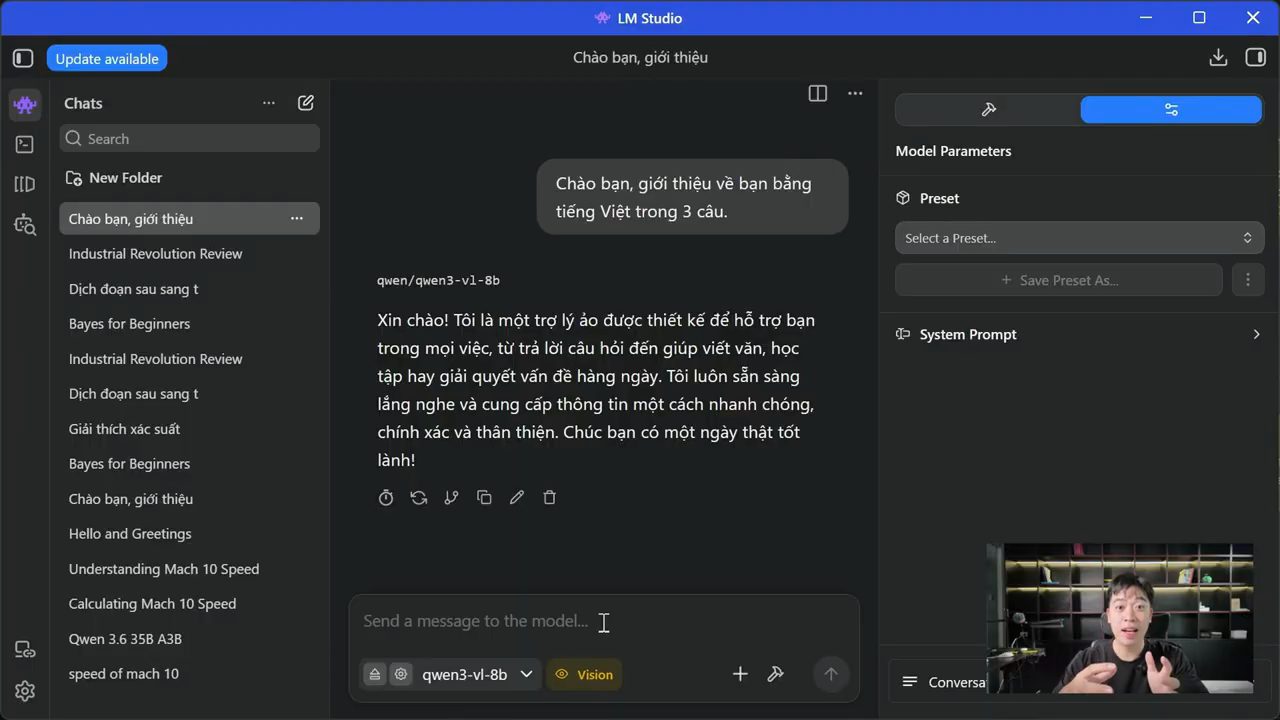This screenshot has height=720, width=1280.
Task: Delete the assistant message
Action: point(549,497)
